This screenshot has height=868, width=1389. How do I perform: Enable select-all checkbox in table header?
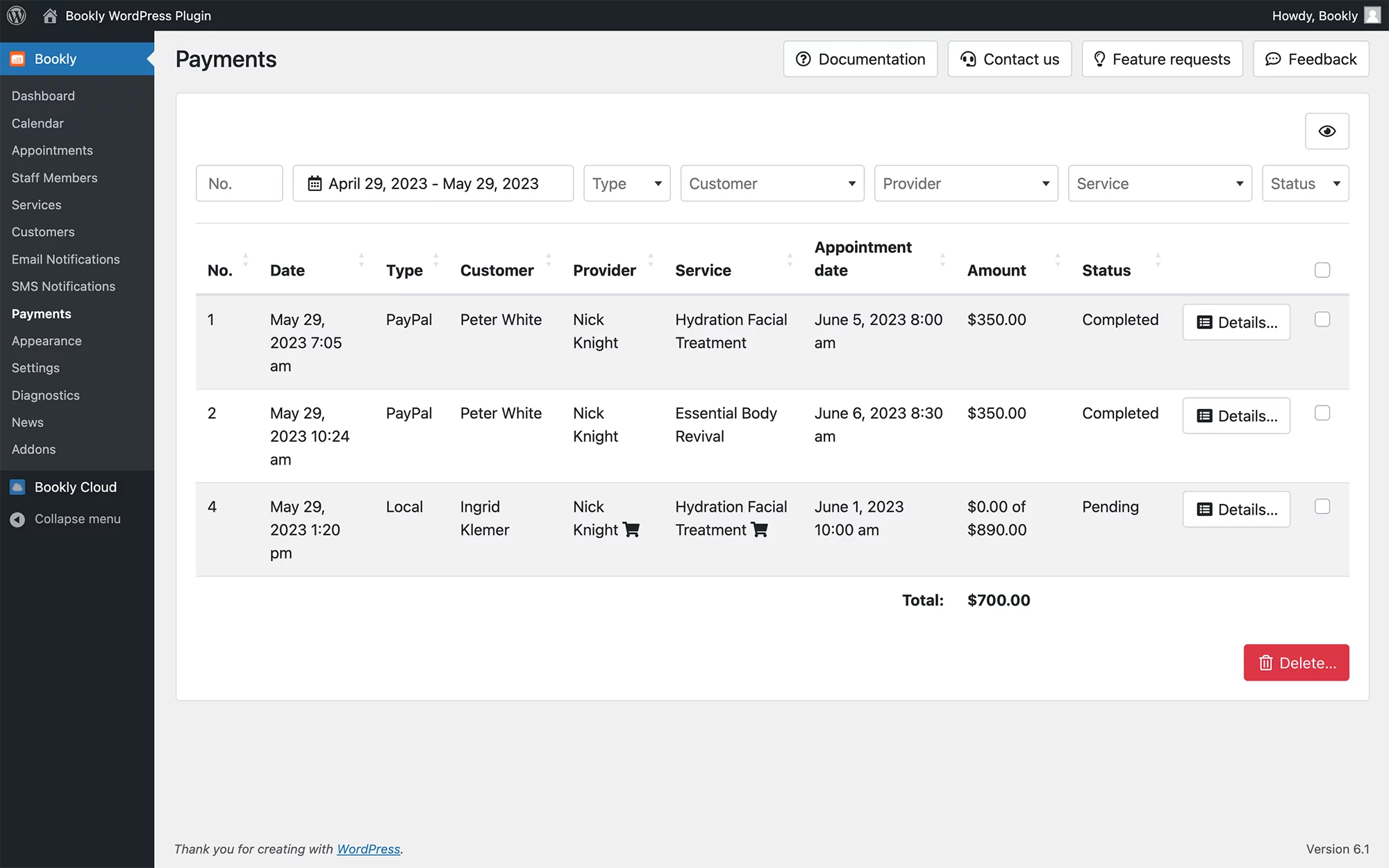click(x=1322, y=270)
